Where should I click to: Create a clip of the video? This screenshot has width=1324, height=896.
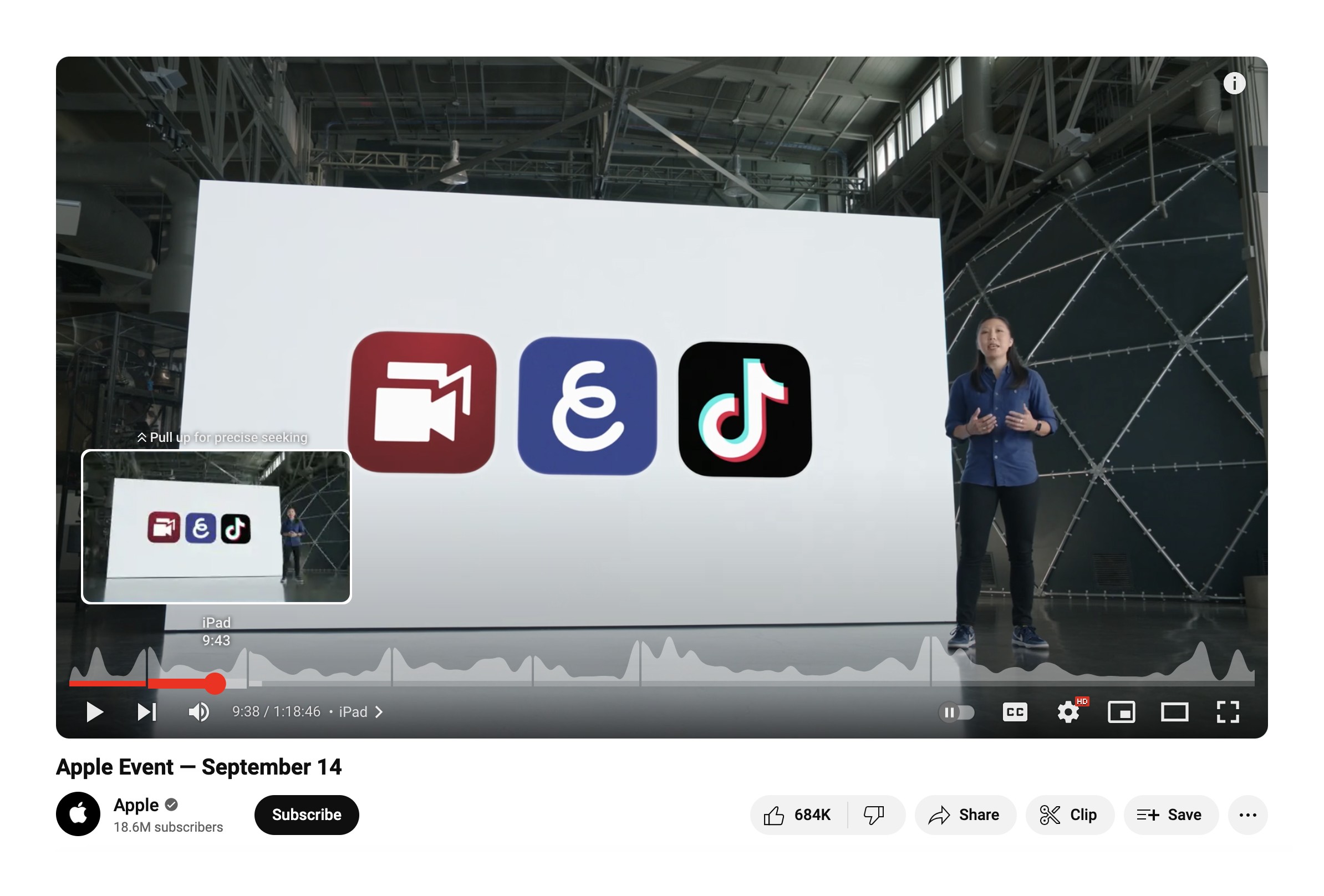point(1069,815)
